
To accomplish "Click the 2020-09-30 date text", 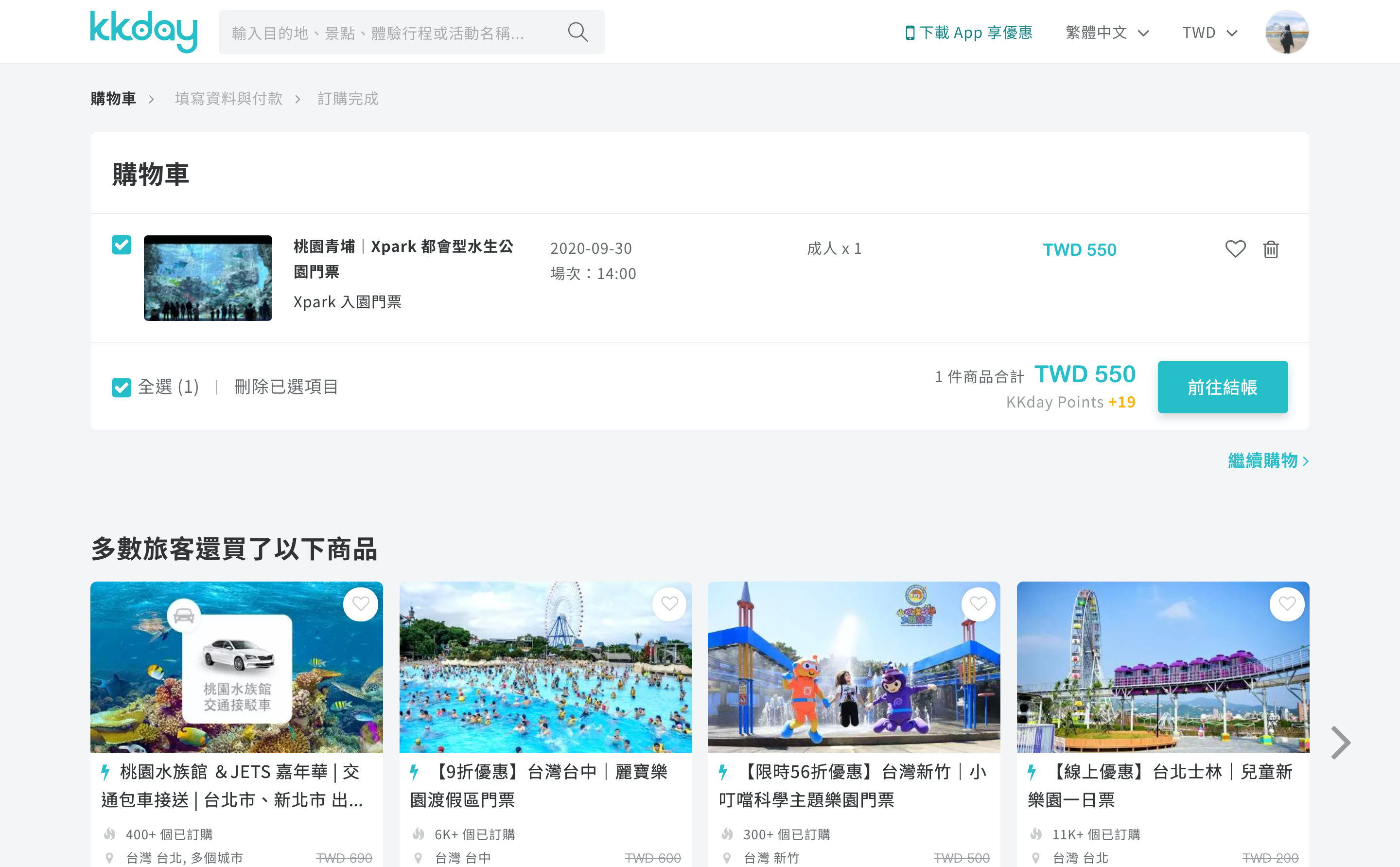I will point(591,248).
